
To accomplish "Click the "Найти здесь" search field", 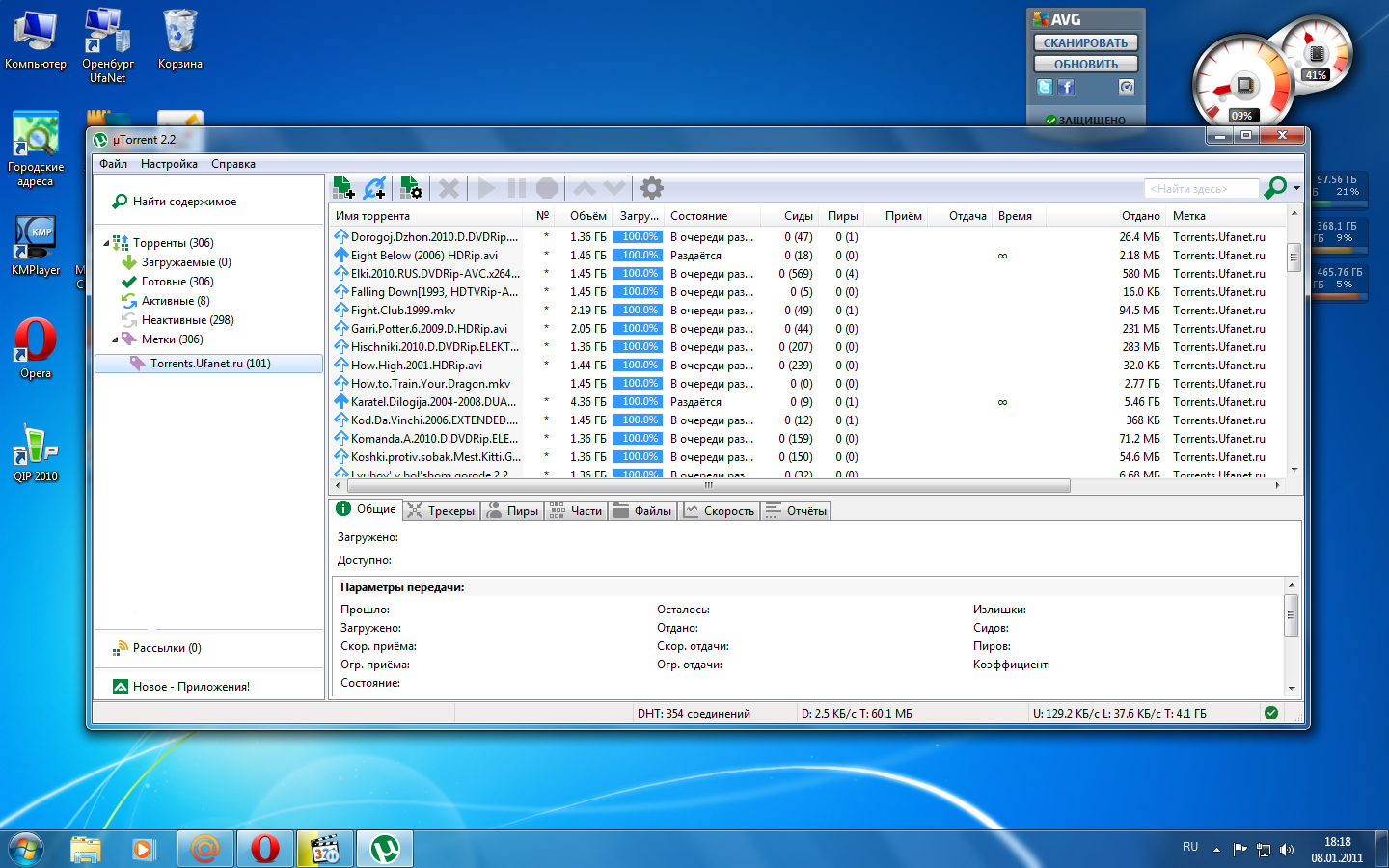I will coord(1202,189).
